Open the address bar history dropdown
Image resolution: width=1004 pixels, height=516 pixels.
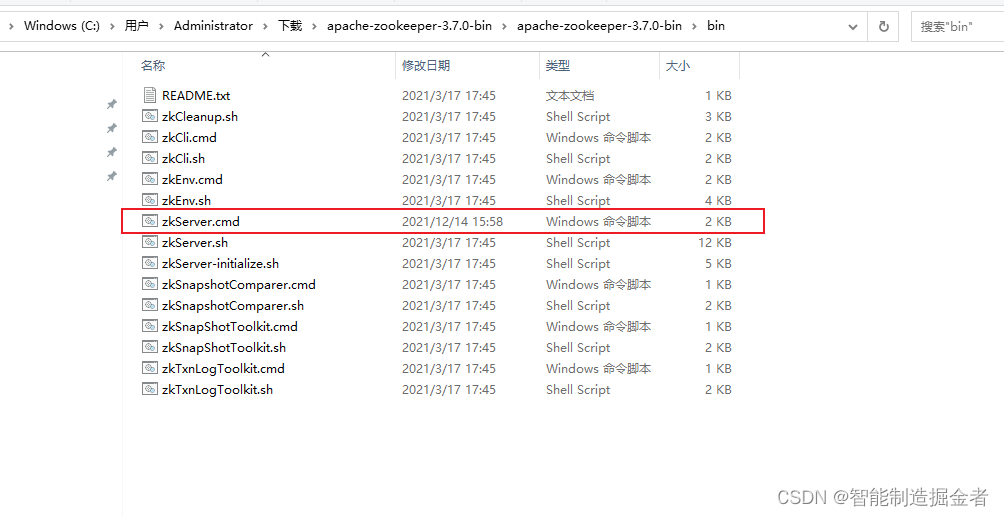click(853, 26)
